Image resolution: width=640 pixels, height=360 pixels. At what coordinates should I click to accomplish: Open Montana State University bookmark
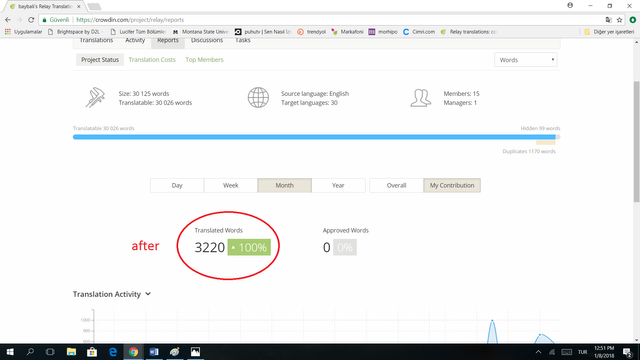(x=200, y=31)
